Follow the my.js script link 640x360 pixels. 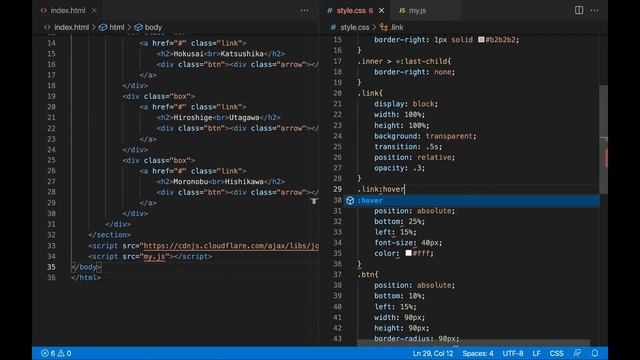coord(154,256)
